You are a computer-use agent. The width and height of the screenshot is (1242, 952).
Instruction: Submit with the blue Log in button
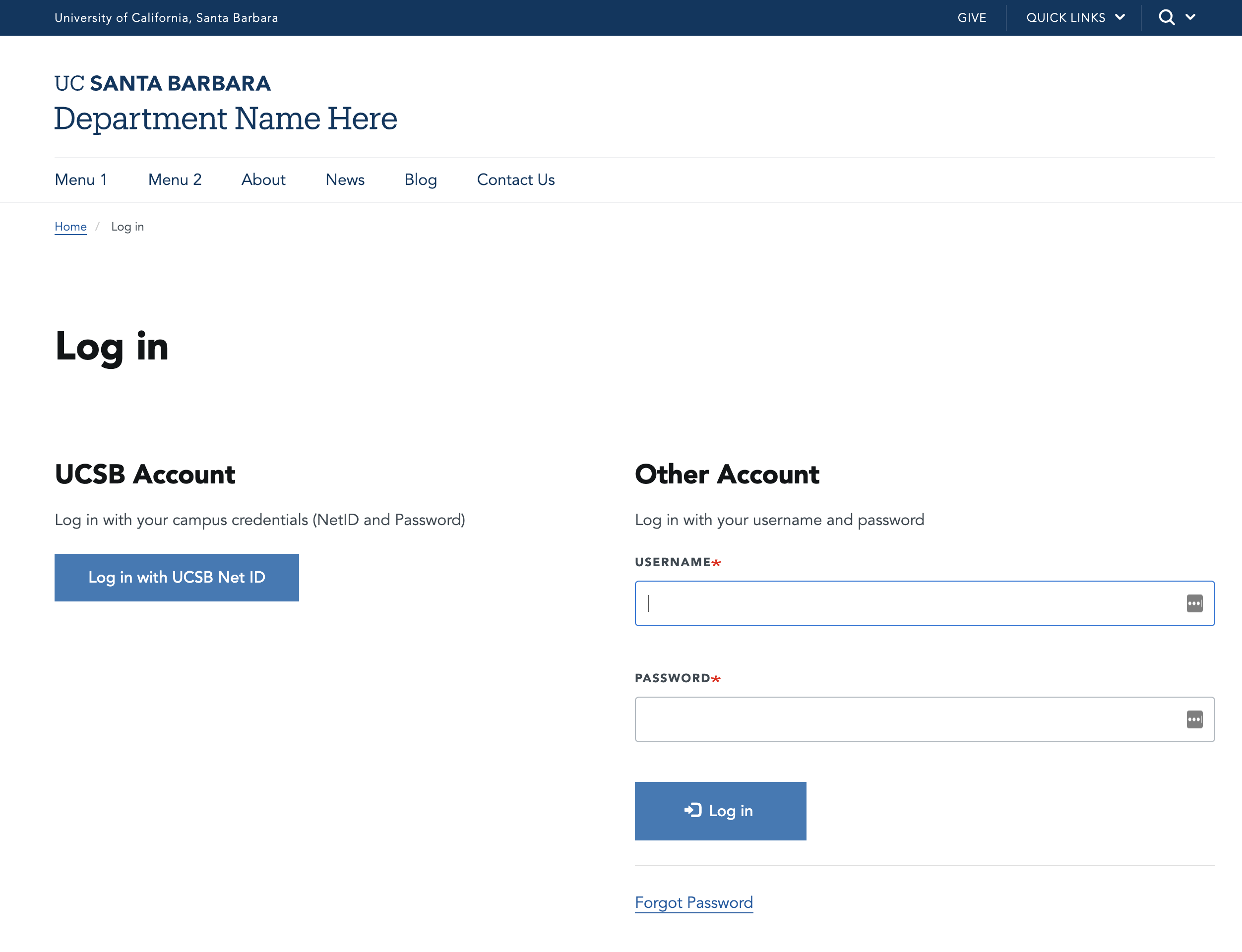click(x=721, y=811)
